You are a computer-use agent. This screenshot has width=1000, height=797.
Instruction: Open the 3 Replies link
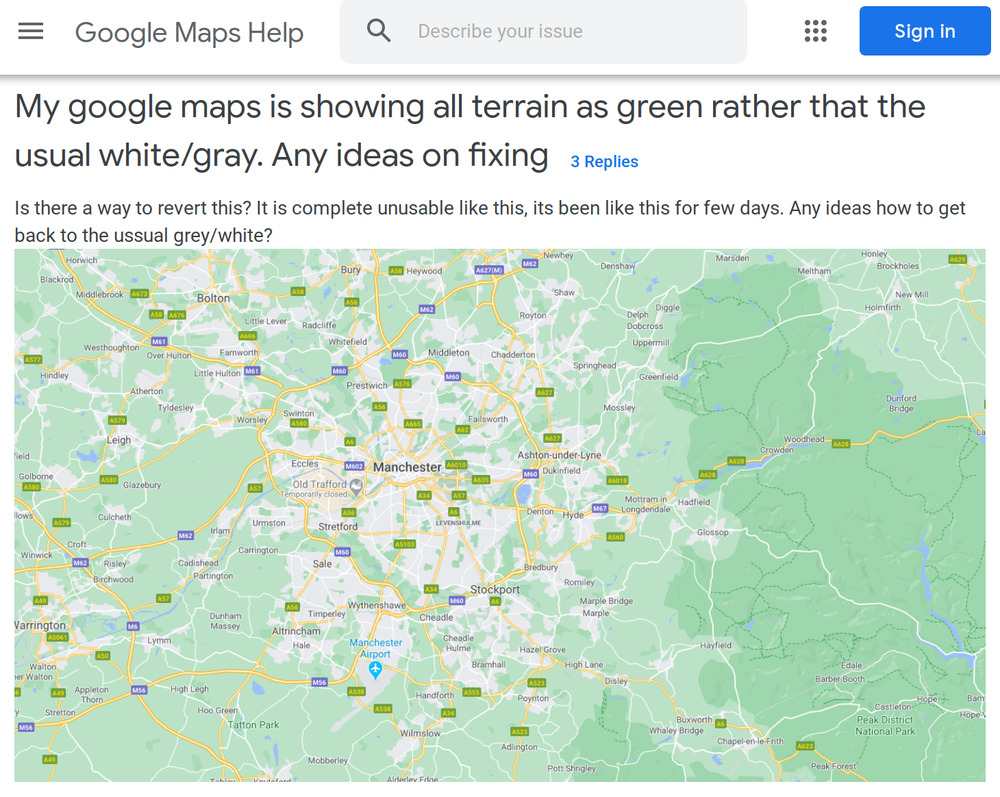[604, 161]
